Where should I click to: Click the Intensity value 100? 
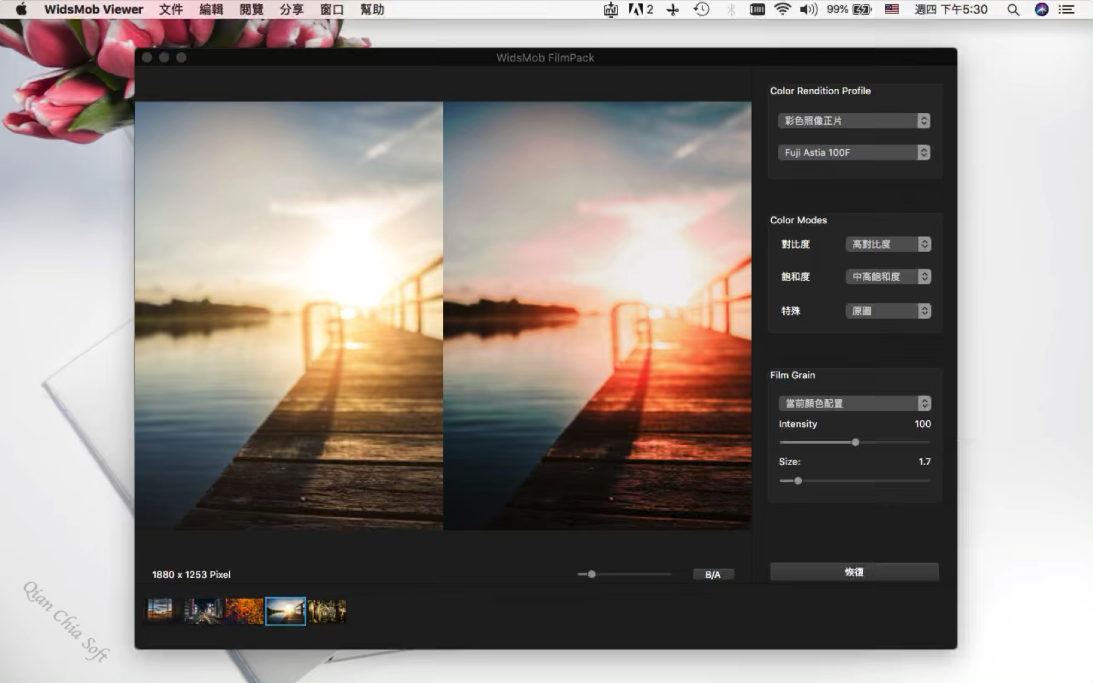point(922,424)
